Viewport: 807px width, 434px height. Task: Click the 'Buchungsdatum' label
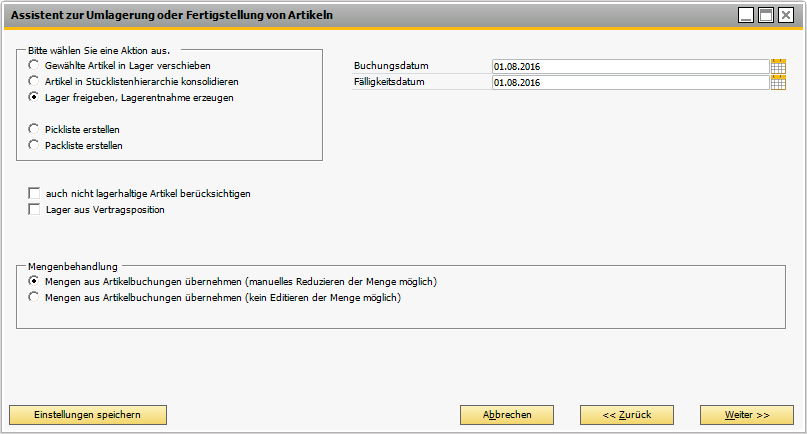[391, 66]
